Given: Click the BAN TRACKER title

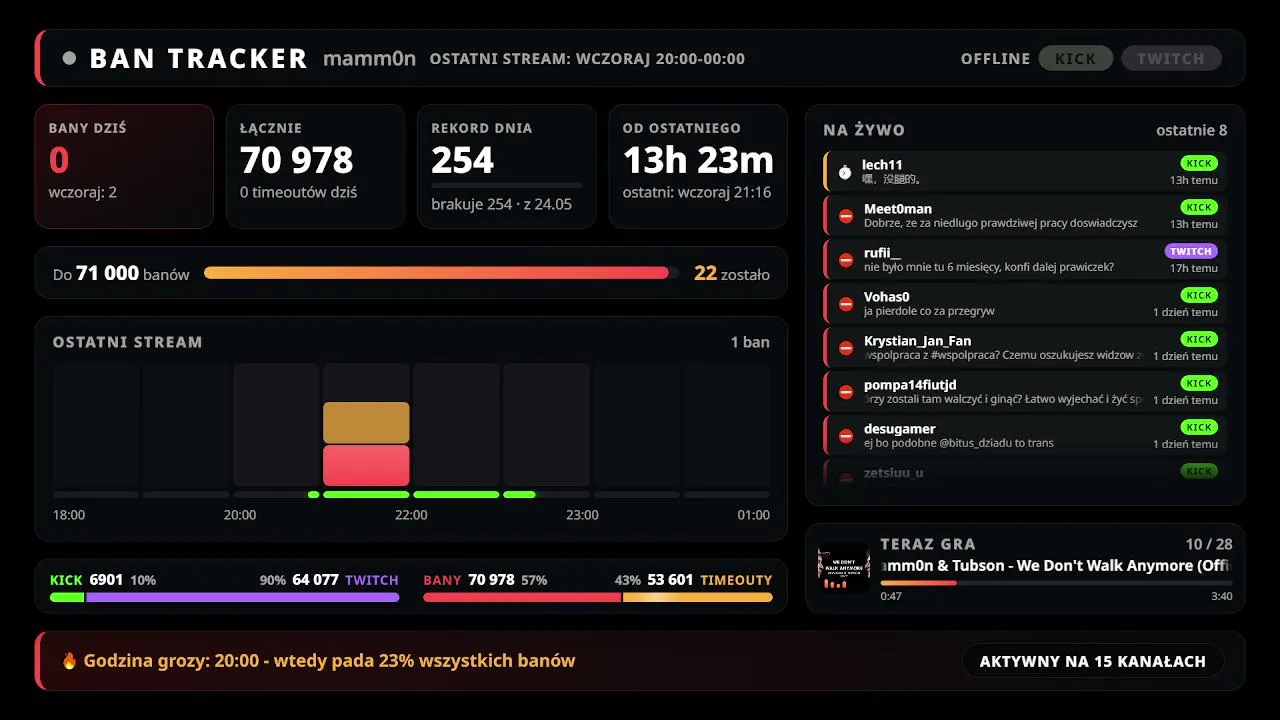Looking at the screenshot, I should coord(198,58).
